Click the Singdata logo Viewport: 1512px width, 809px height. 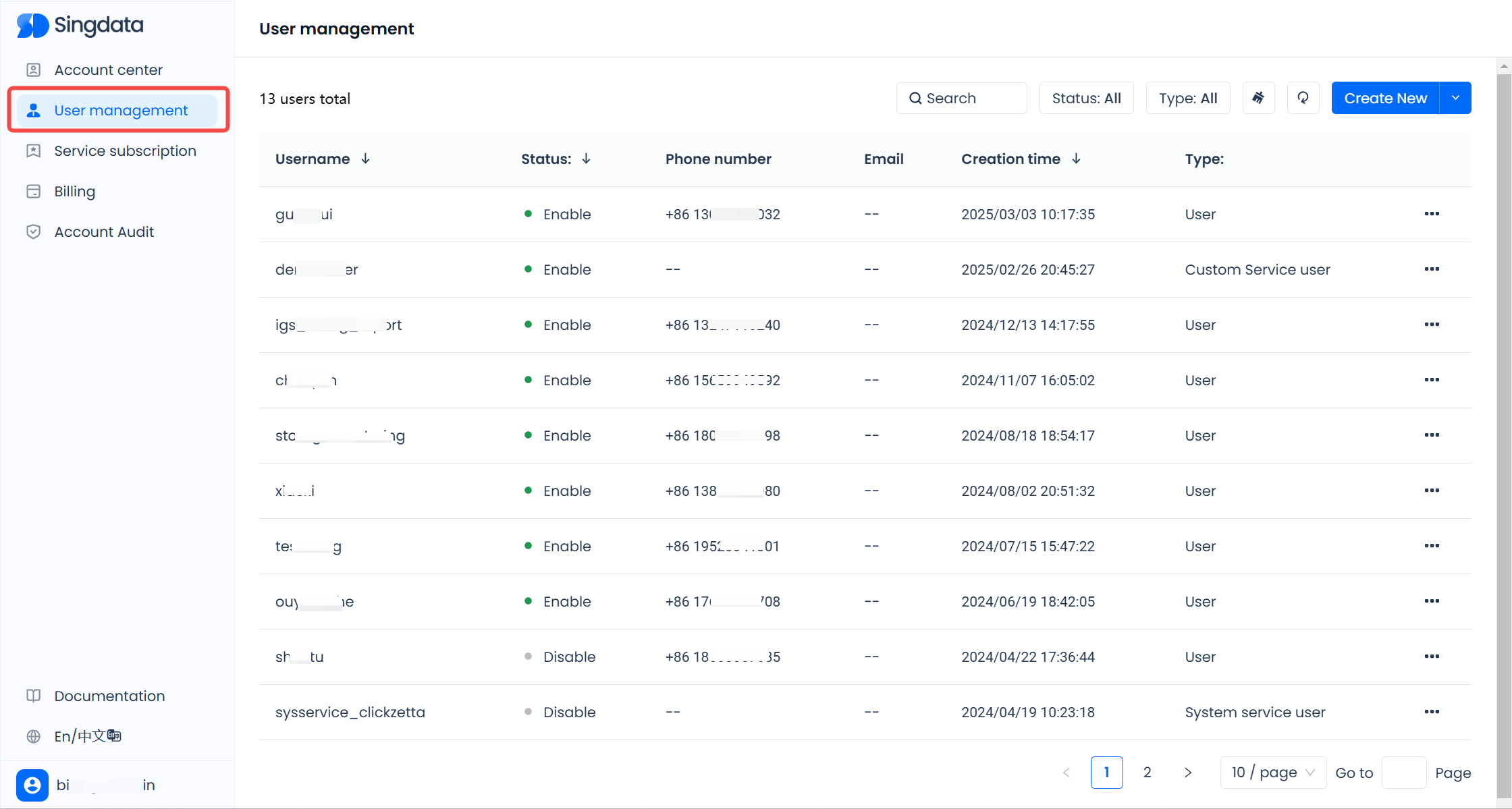point(80,26)
